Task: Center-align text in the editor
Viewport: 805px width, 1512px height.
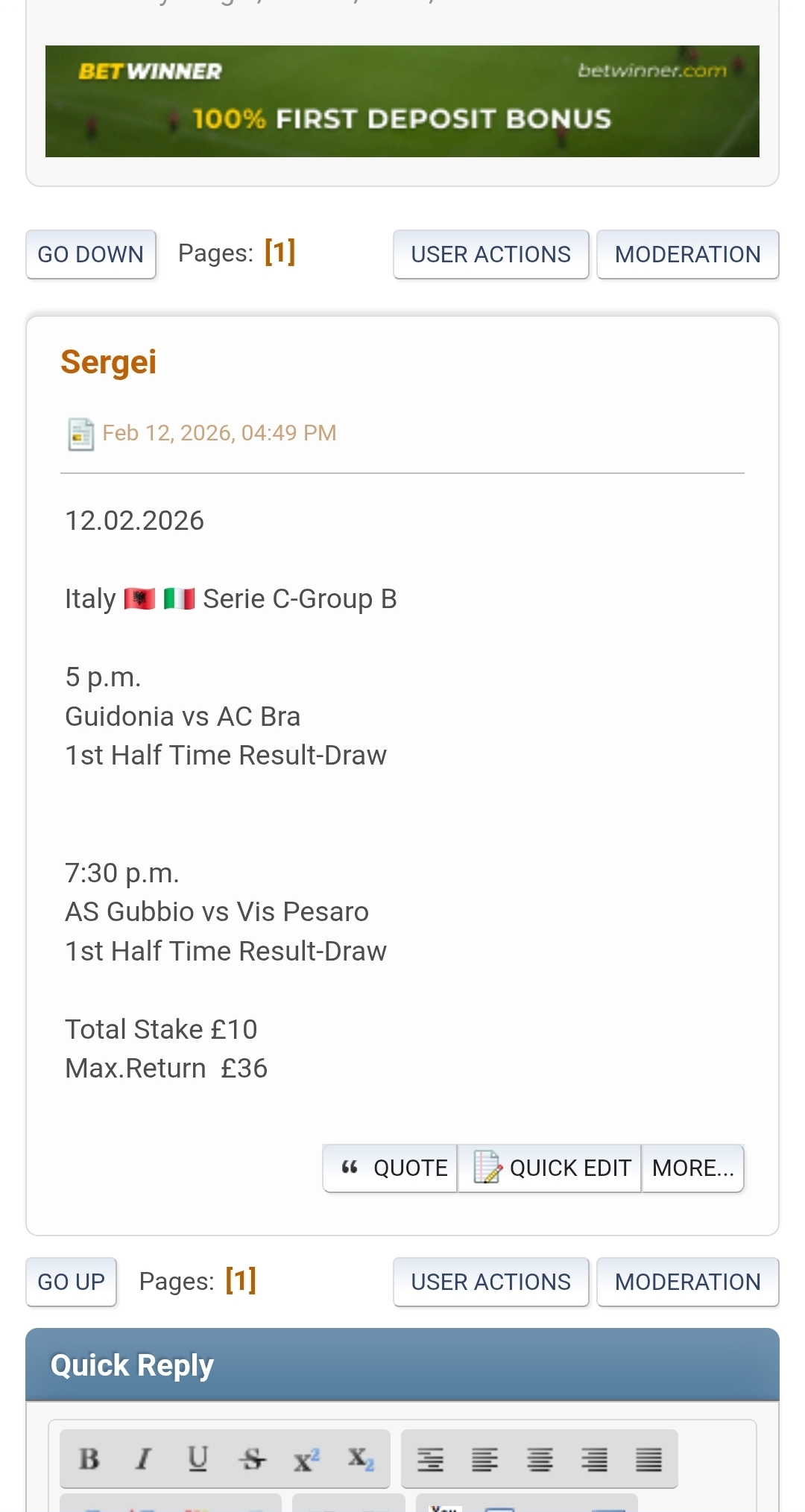Action: pyautogui.click(x=540, y=1459)
